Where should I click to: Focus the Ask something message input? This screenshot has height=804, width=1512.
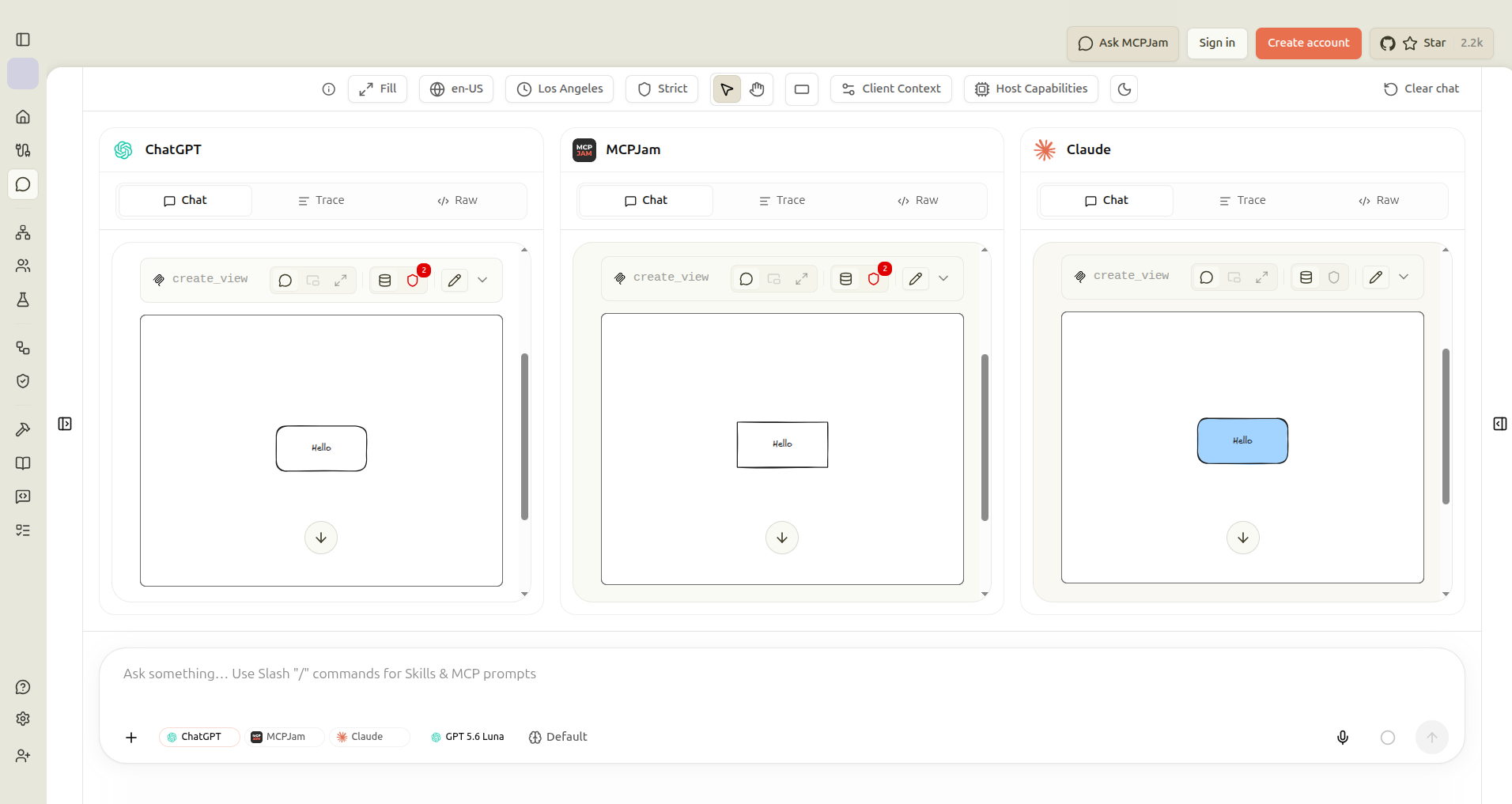(x=781, y=674)
